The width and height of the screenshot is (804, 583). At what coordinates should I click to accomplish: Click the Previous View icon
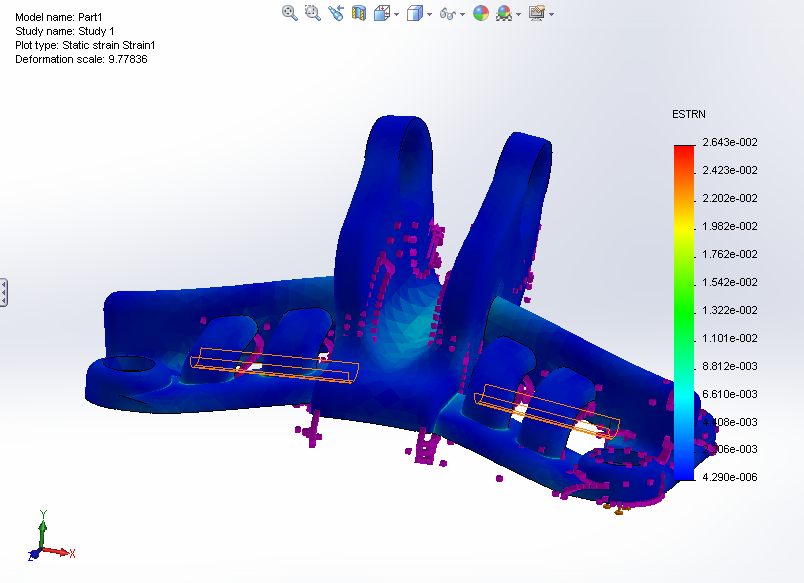[336, 13]
